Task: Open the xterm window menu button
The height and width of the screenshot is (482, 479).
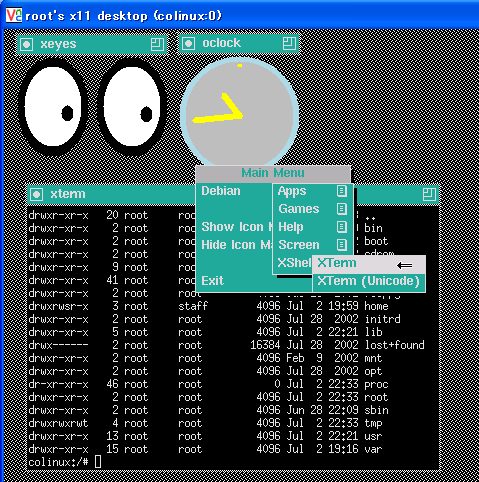Action: pyautogui.click(x=36, y=194)
